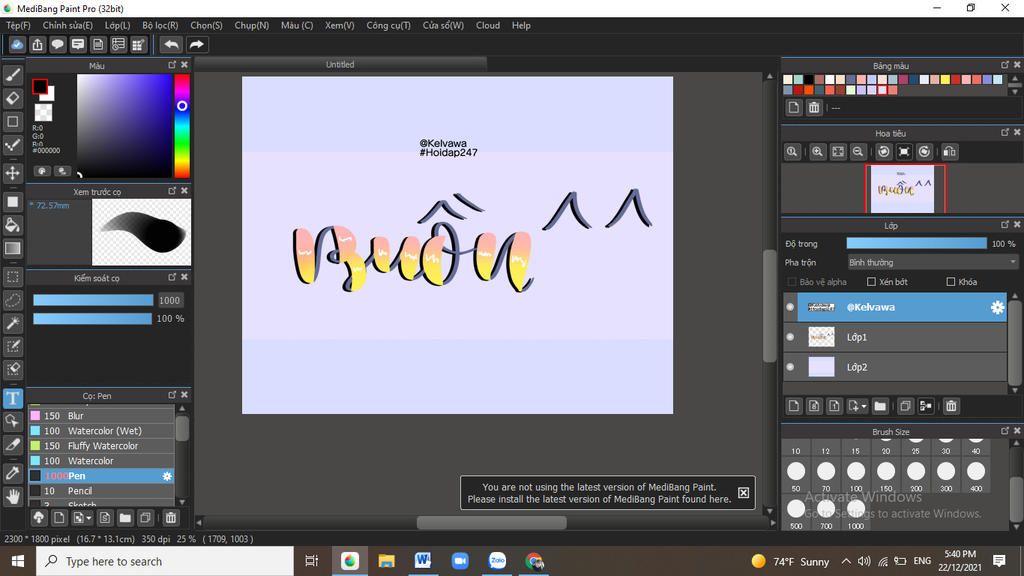Open settings gear for the Pen brush
The width and height of the screenshot is (1024, 576).
click(x=167, y=476)
